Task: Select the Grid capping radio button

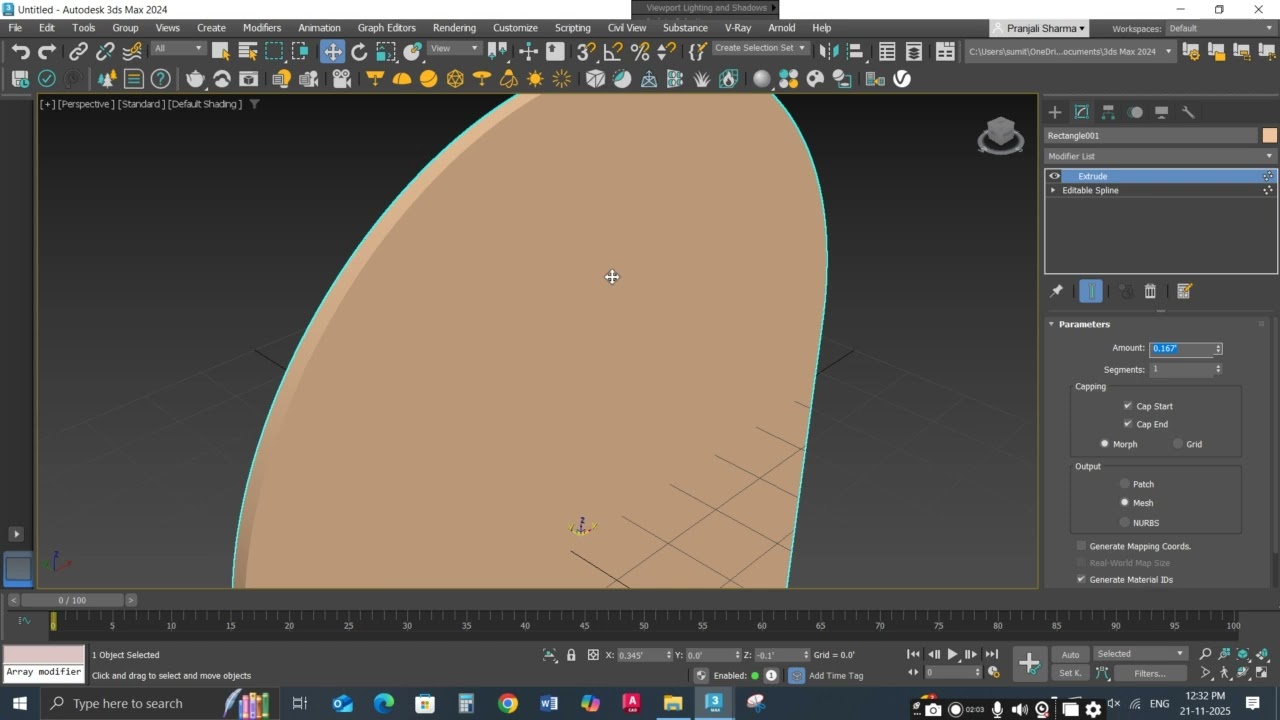Action: click(1178, 444)
